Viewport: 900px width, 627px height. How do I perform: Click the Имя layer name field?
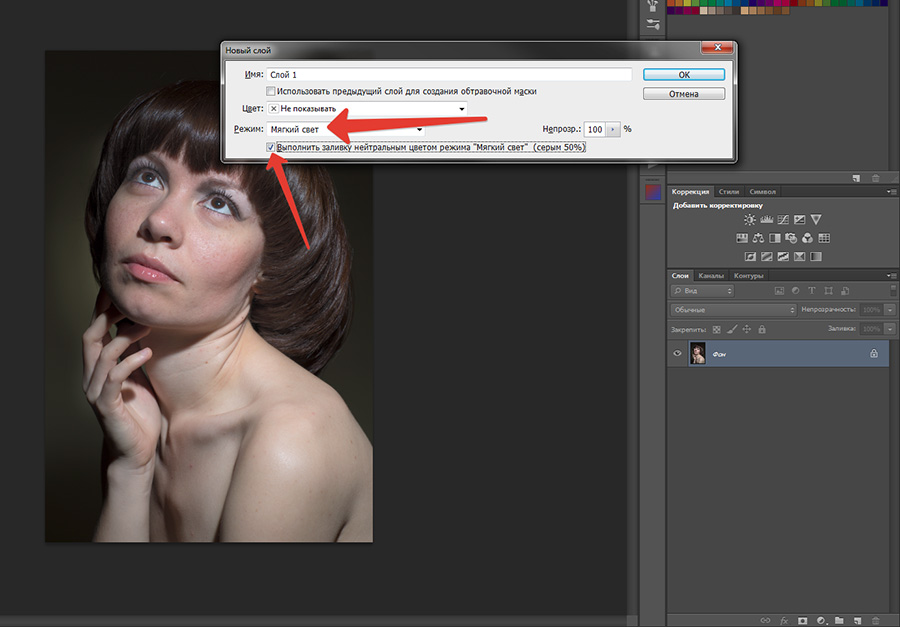[x=449, y=75]
